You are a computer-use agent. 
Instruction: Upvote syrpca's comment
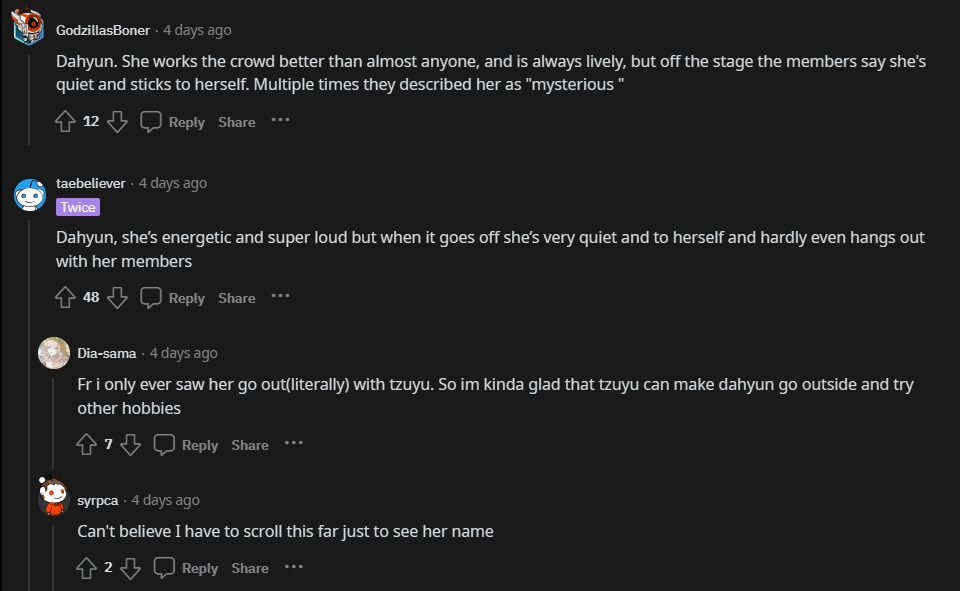tap(87, 568)
